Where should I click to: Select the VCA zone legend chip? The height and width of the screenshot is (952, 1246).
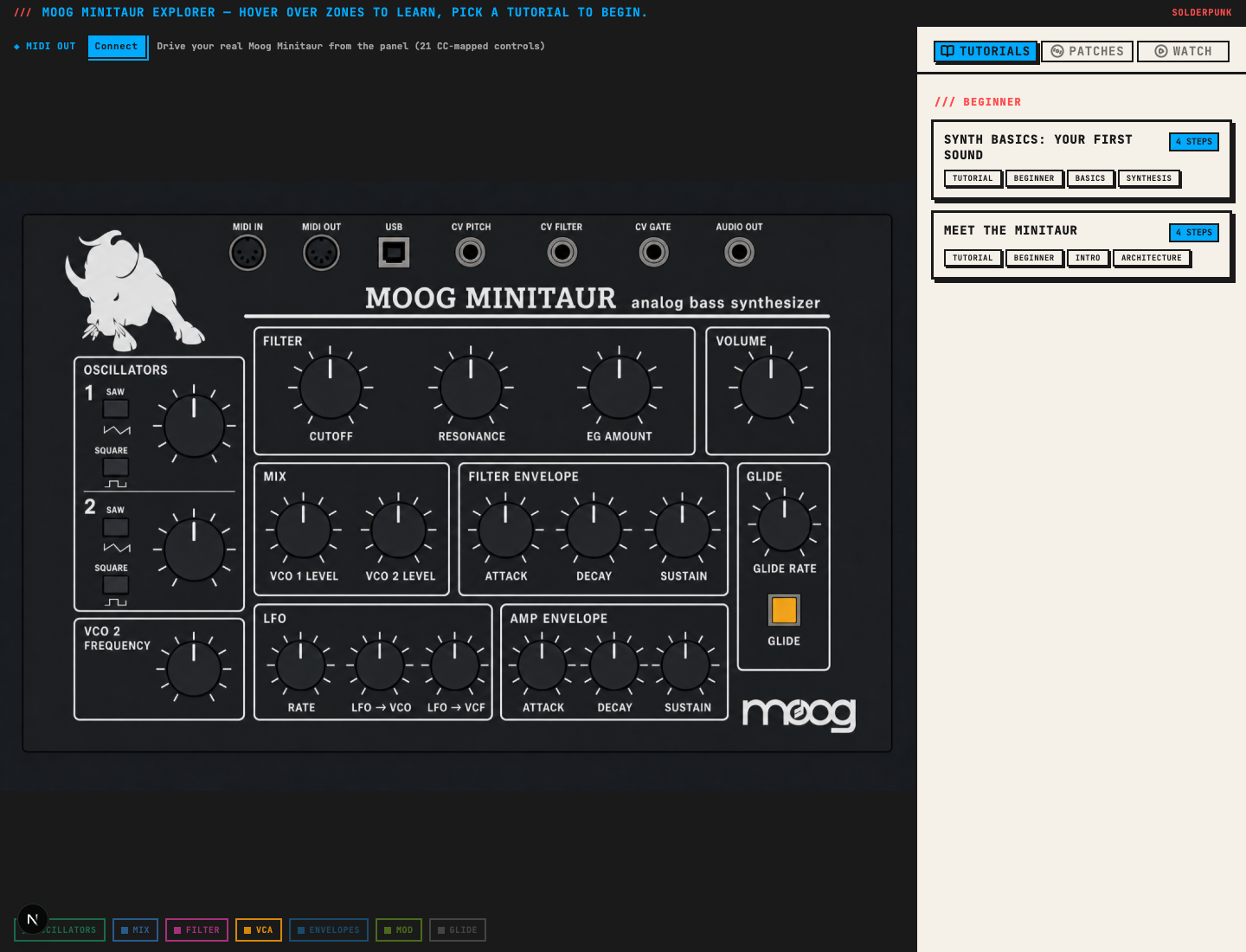pyautogui.click(x=258, y=929)
